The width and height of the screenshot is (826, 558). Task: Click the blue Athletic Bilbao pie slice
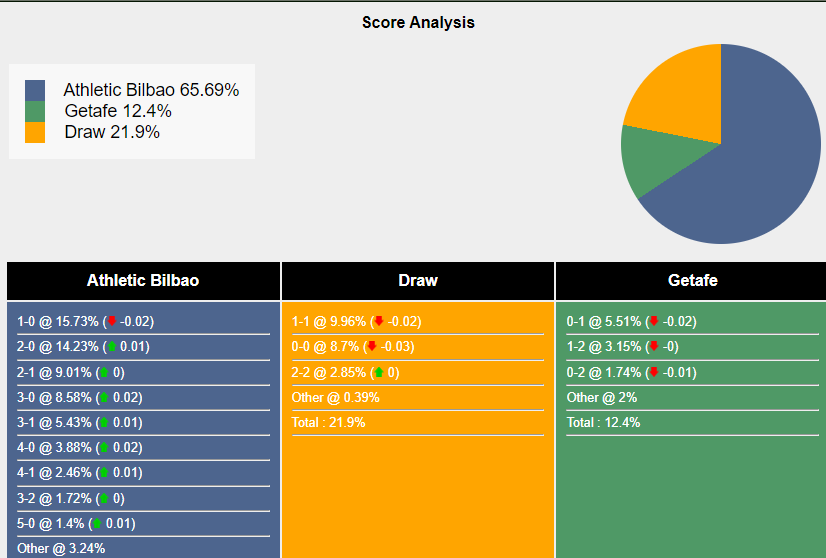click(x=750, y=170)
